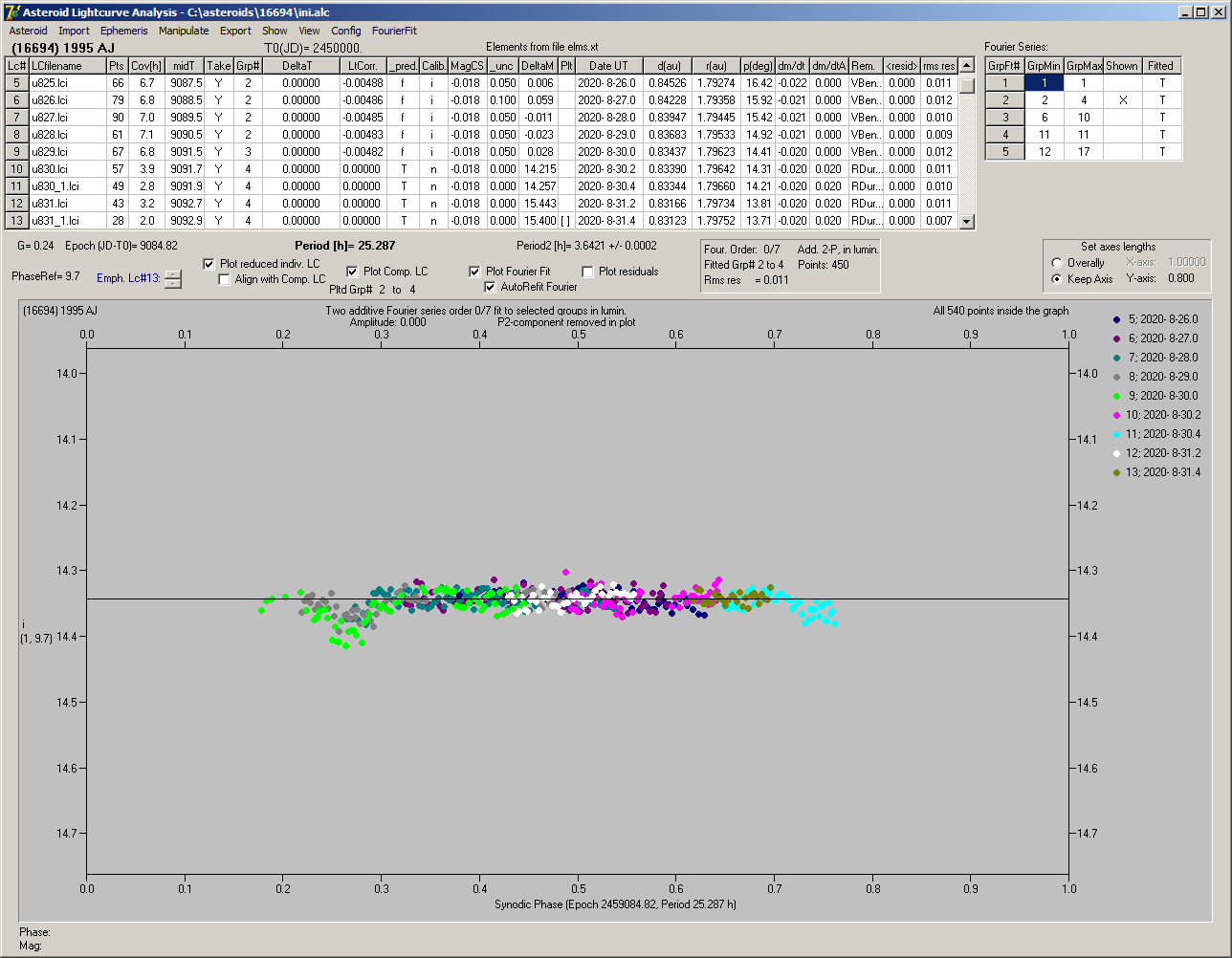Click legend dot for 9; 2020- 8-30.0
The height and width of the screenshot is (958, 1232).
pos(1118,396)
